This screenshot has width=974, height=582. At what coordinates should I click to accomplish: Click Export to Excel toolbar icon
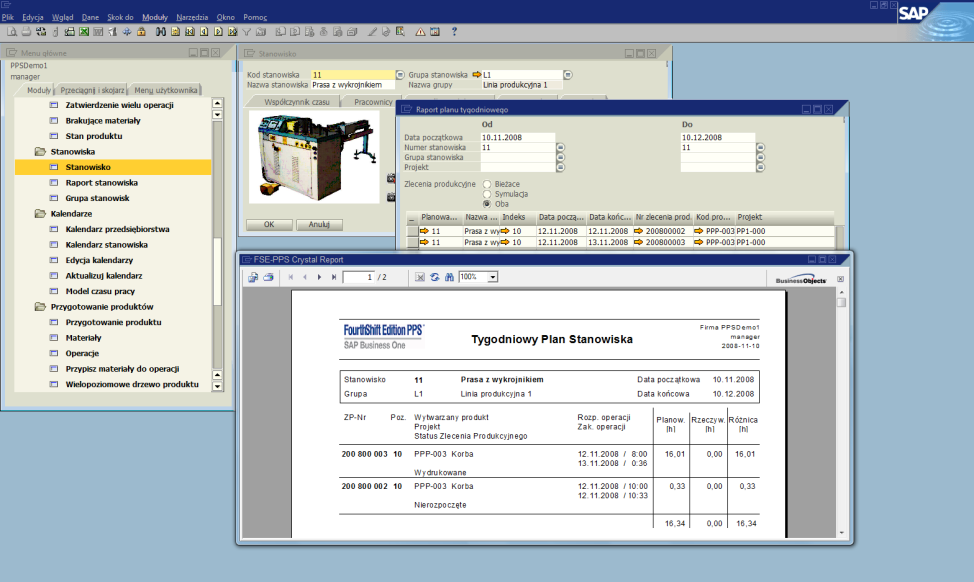tap(83, 32)
